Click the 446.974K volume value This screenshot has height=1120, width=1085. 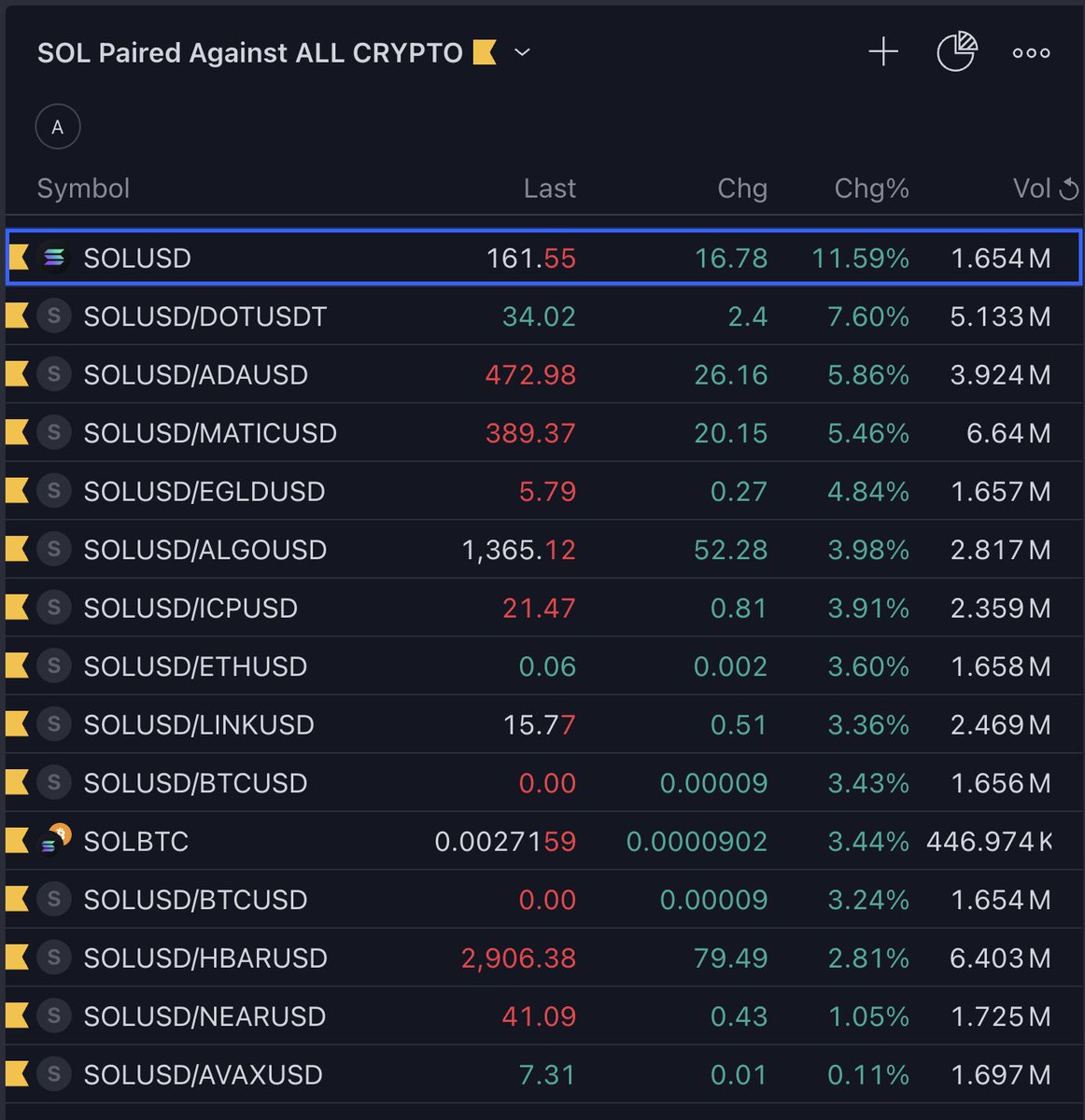click(x=989, y=841)
